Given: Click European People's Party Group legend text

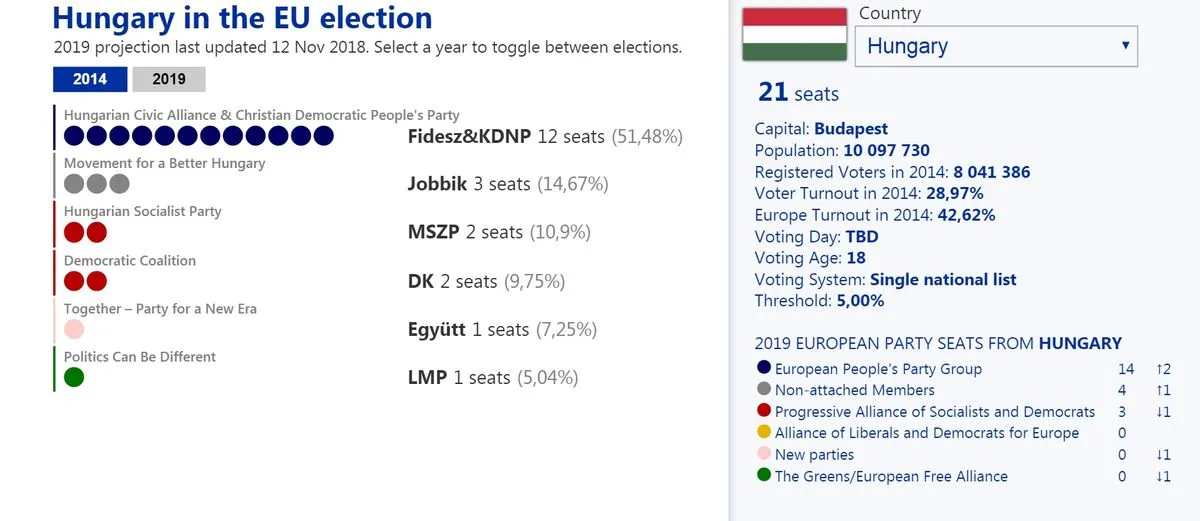Looking at the screenshot, I should point(878,369).
